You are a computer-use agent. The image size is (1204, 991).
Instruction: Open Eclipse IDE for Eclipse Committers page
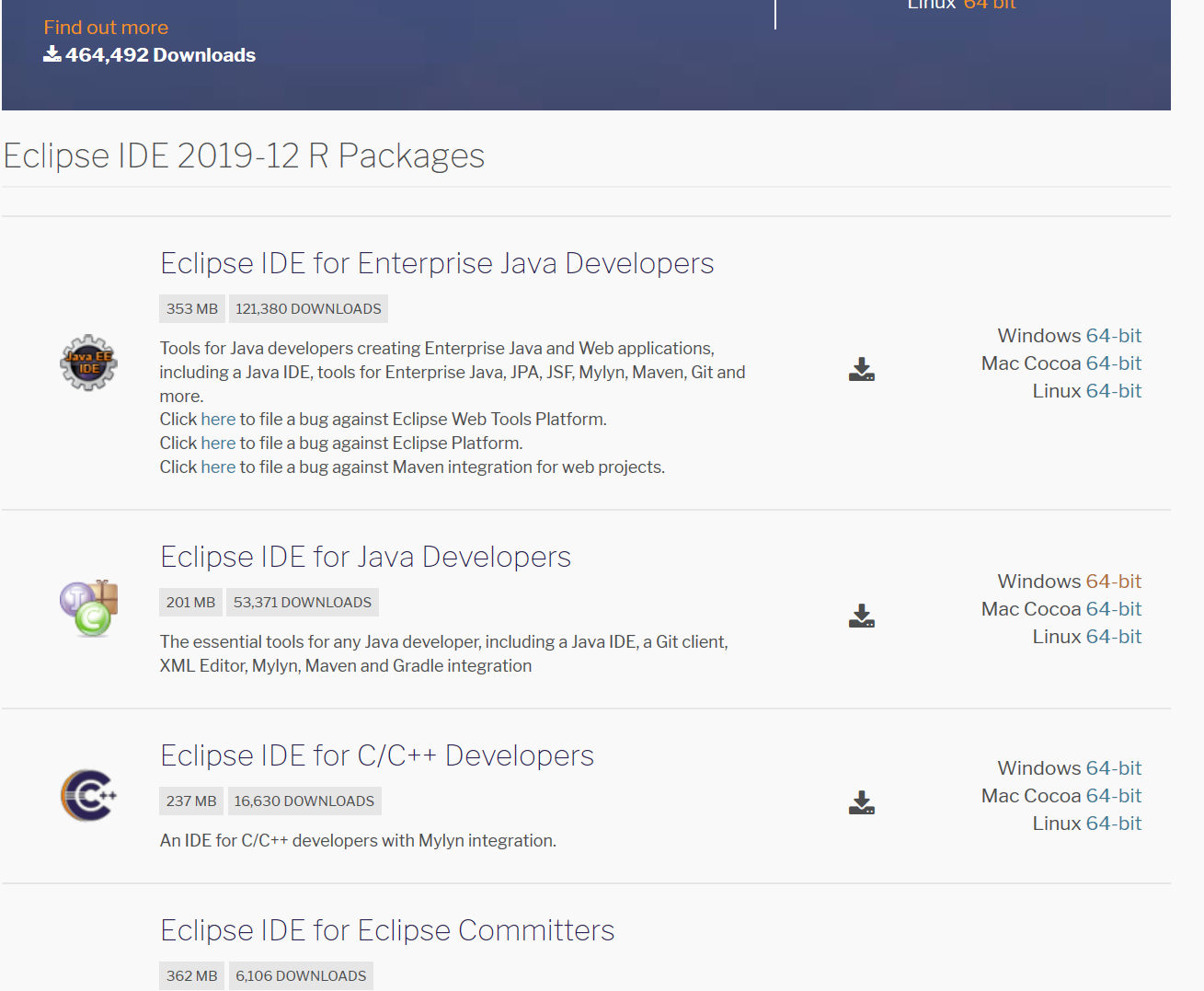pyautogui.click(x=387, y=930)
